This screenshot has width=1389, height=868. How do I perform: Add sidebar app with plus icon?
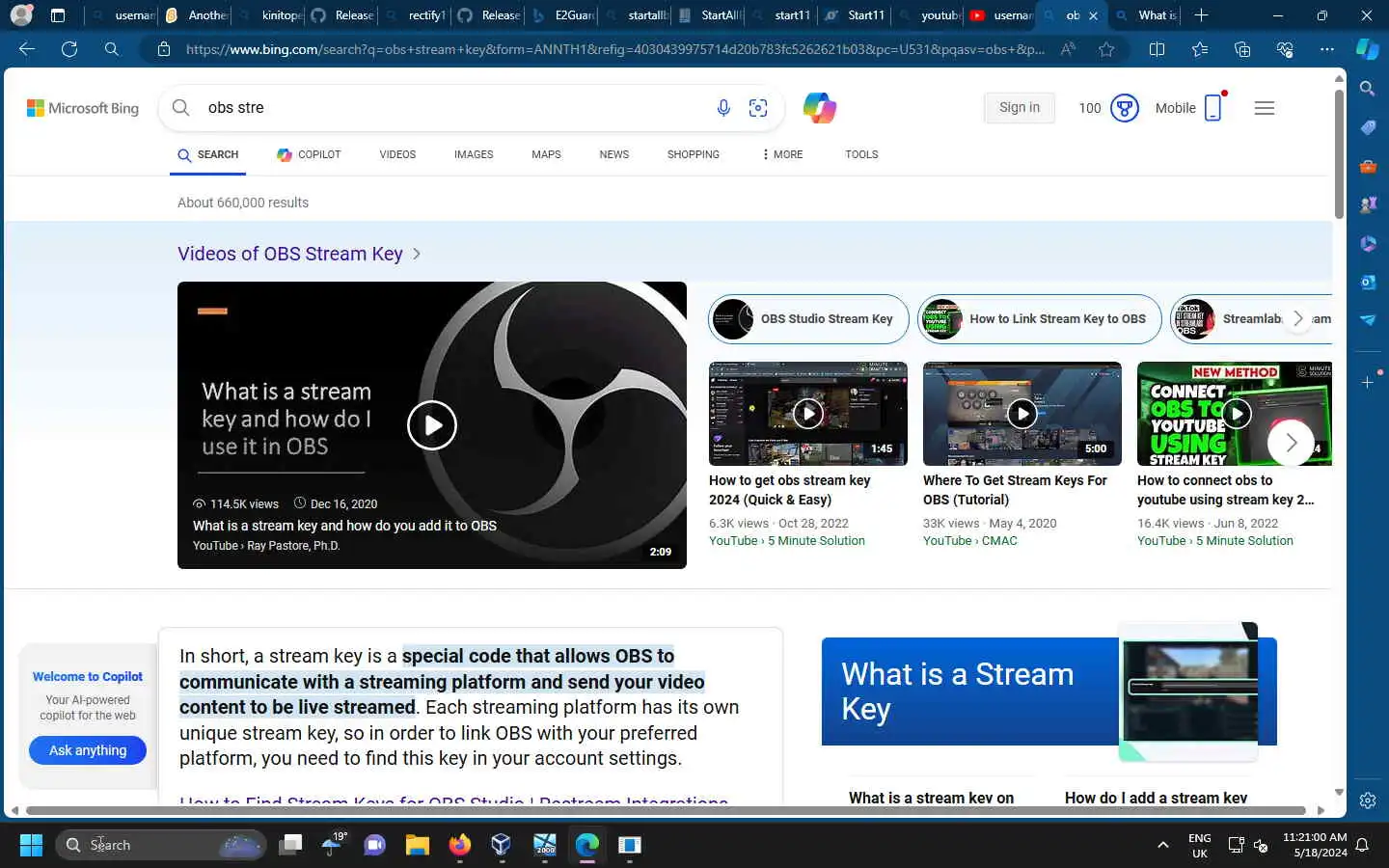pyautogui.click(x=1368, y=382)
